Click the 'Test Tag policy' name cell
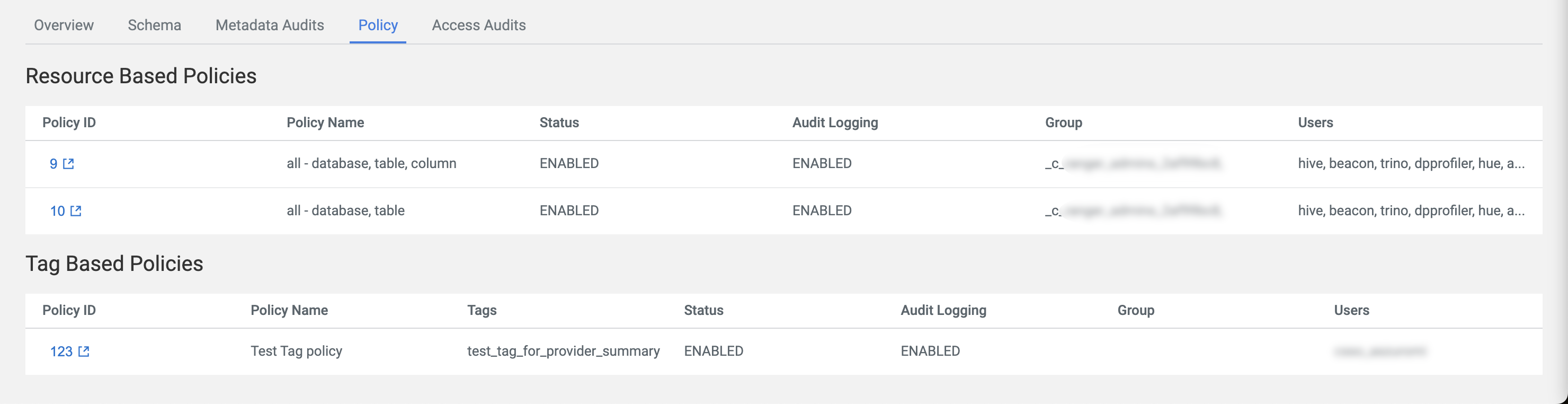The height and width of the screenshot is (404, 1568). [x=297, y=351]
